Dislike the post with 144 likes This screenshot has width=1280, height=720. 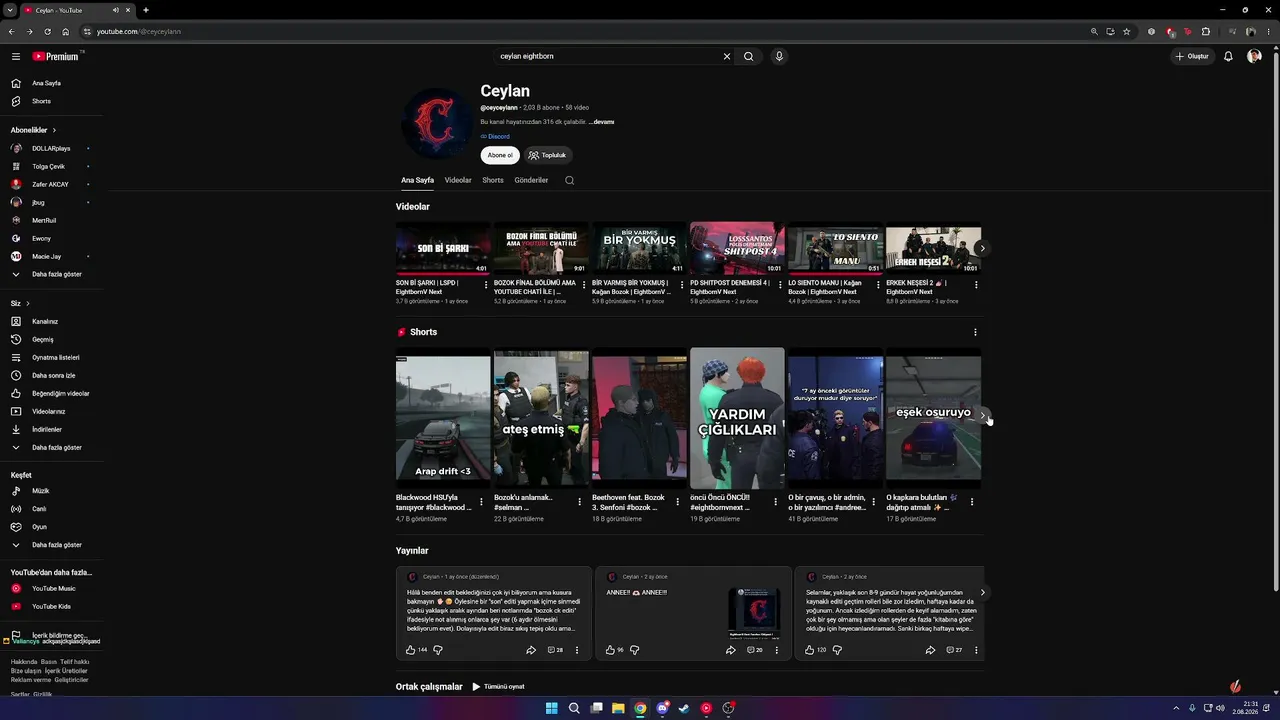tap(437, 650)
